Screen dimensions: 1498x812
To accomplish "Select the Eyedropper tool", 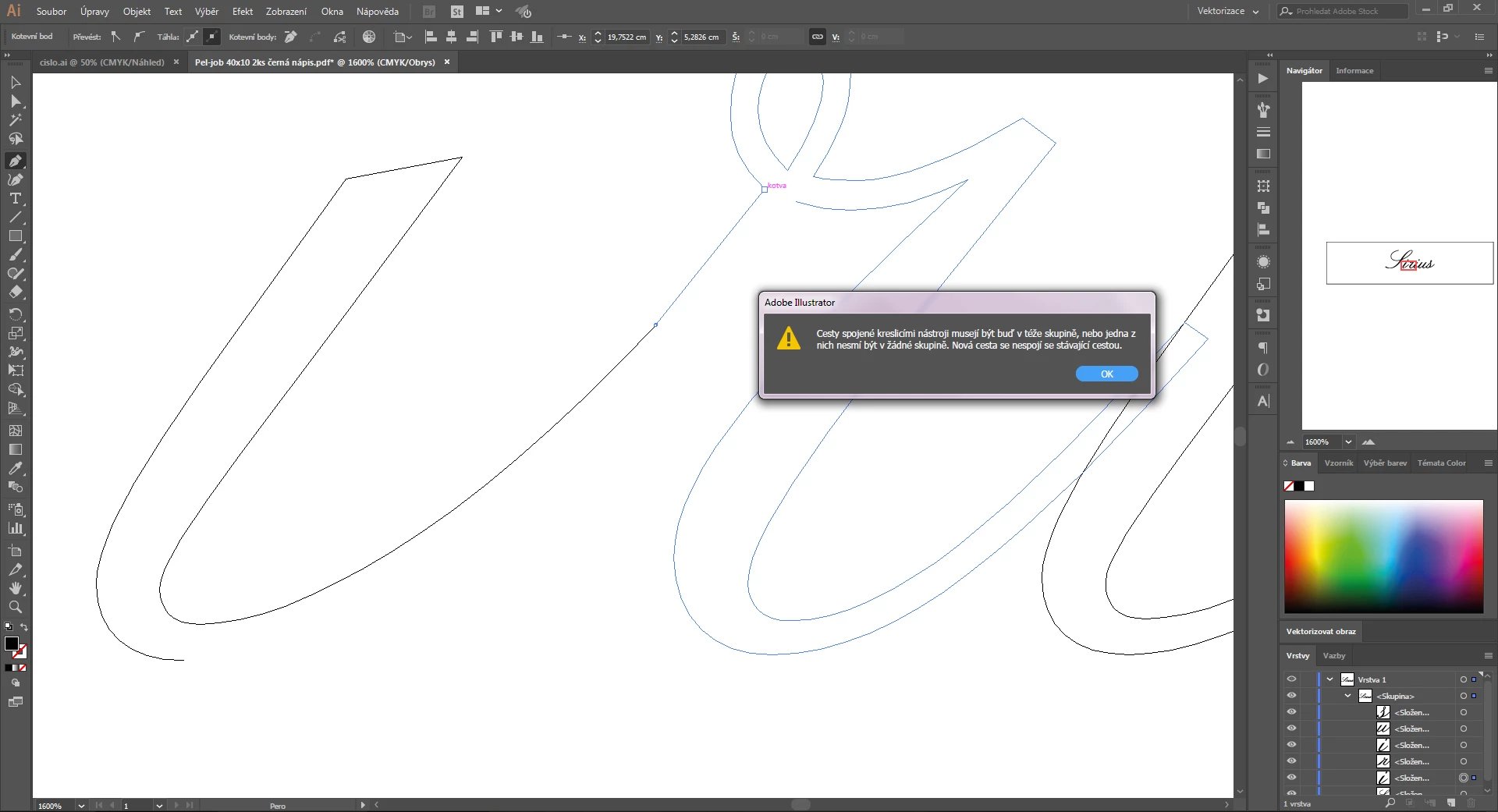I will pyautogui.click(x=16, y=468).
